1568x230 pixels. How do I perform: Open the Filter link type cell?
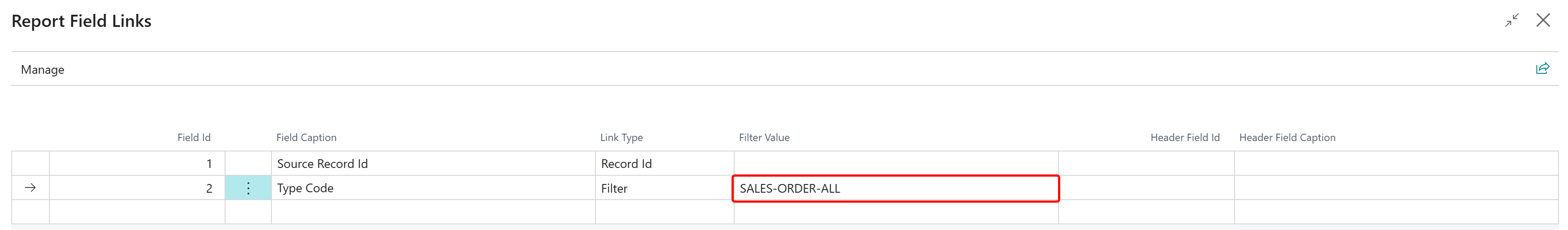point(663,189)
